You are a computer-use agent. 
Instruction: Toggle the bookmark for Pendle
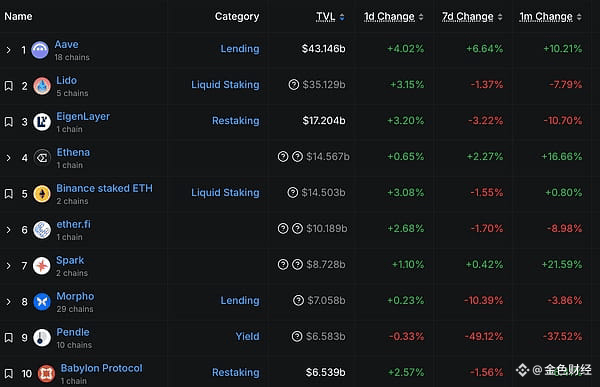[8, 338]
